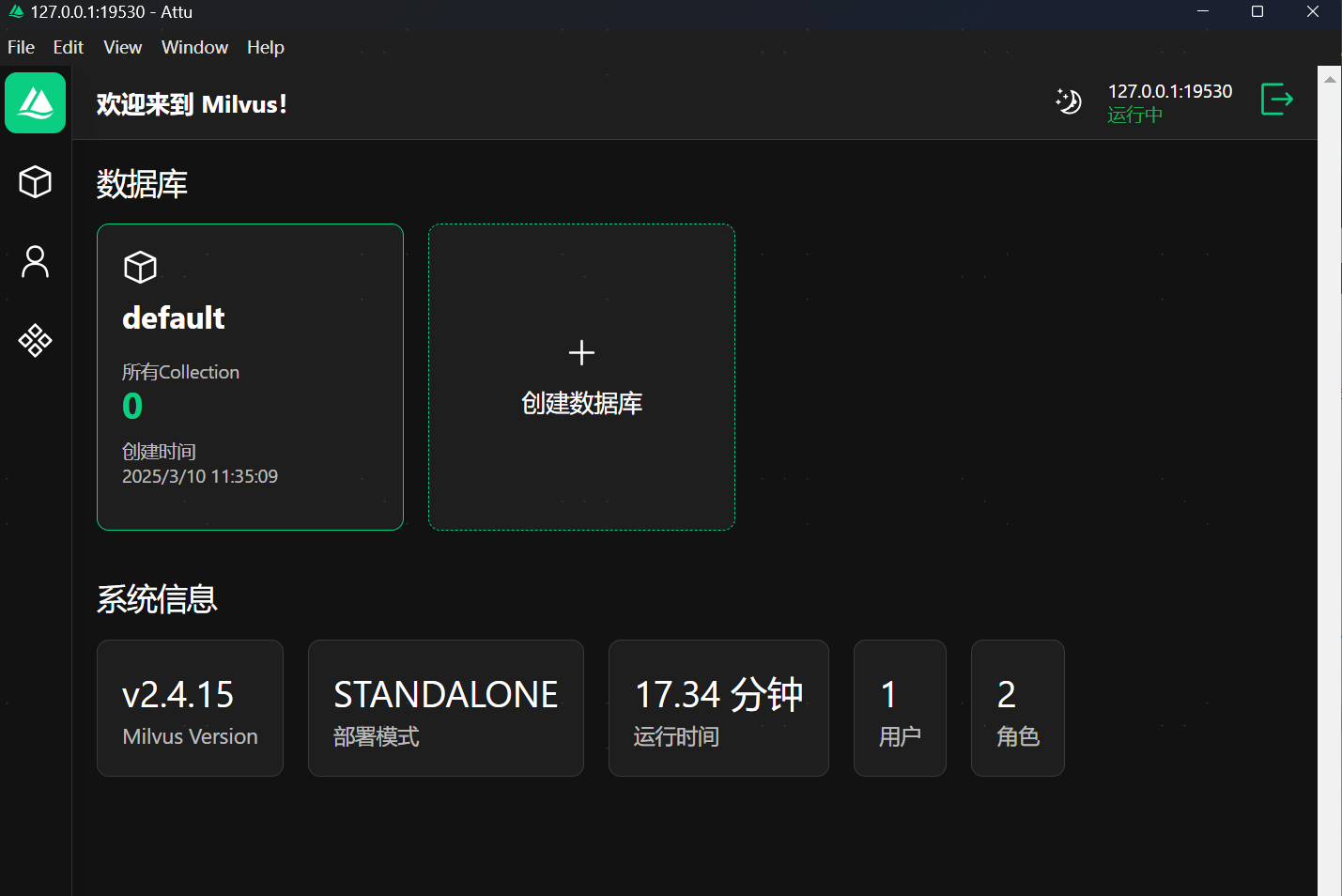
Task: Click the 所有Collection label
Action: tap(180, 372)
